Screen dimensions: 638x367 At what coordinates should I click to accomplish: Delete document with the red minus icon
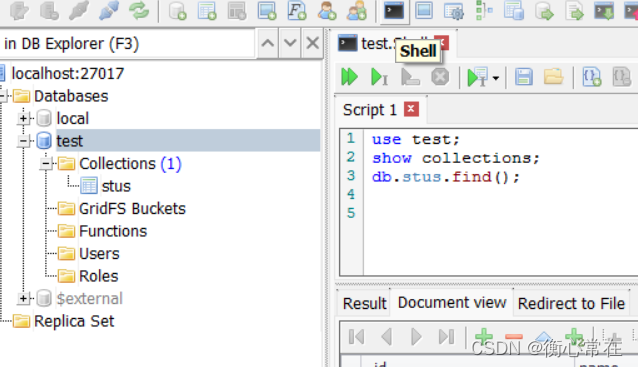pos(514,337)
